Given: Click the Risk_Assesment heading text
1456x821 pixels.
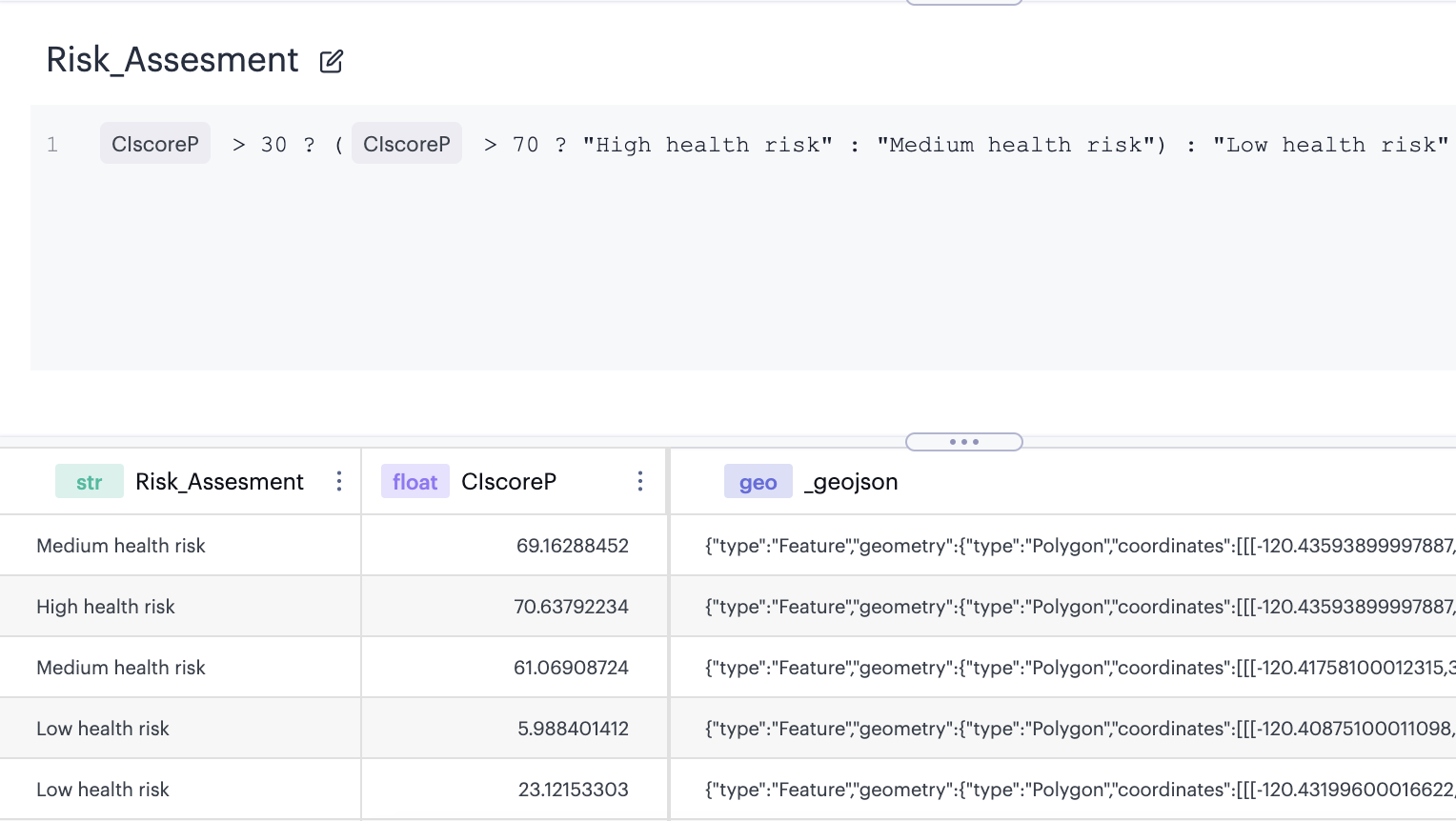Looking at the screenshot, I should tap(172, 60).
